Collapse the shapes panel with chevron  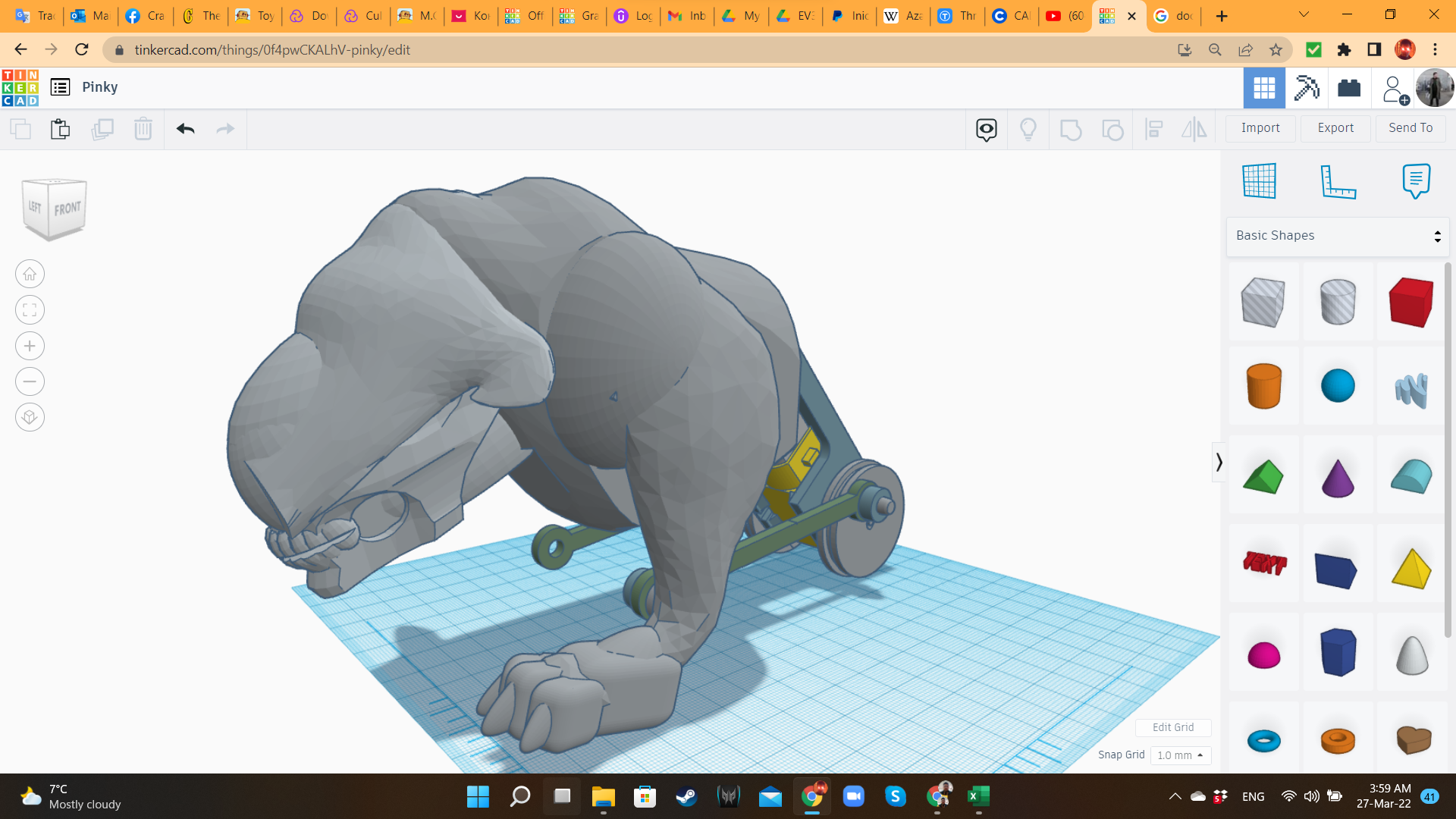(1219, 462)
